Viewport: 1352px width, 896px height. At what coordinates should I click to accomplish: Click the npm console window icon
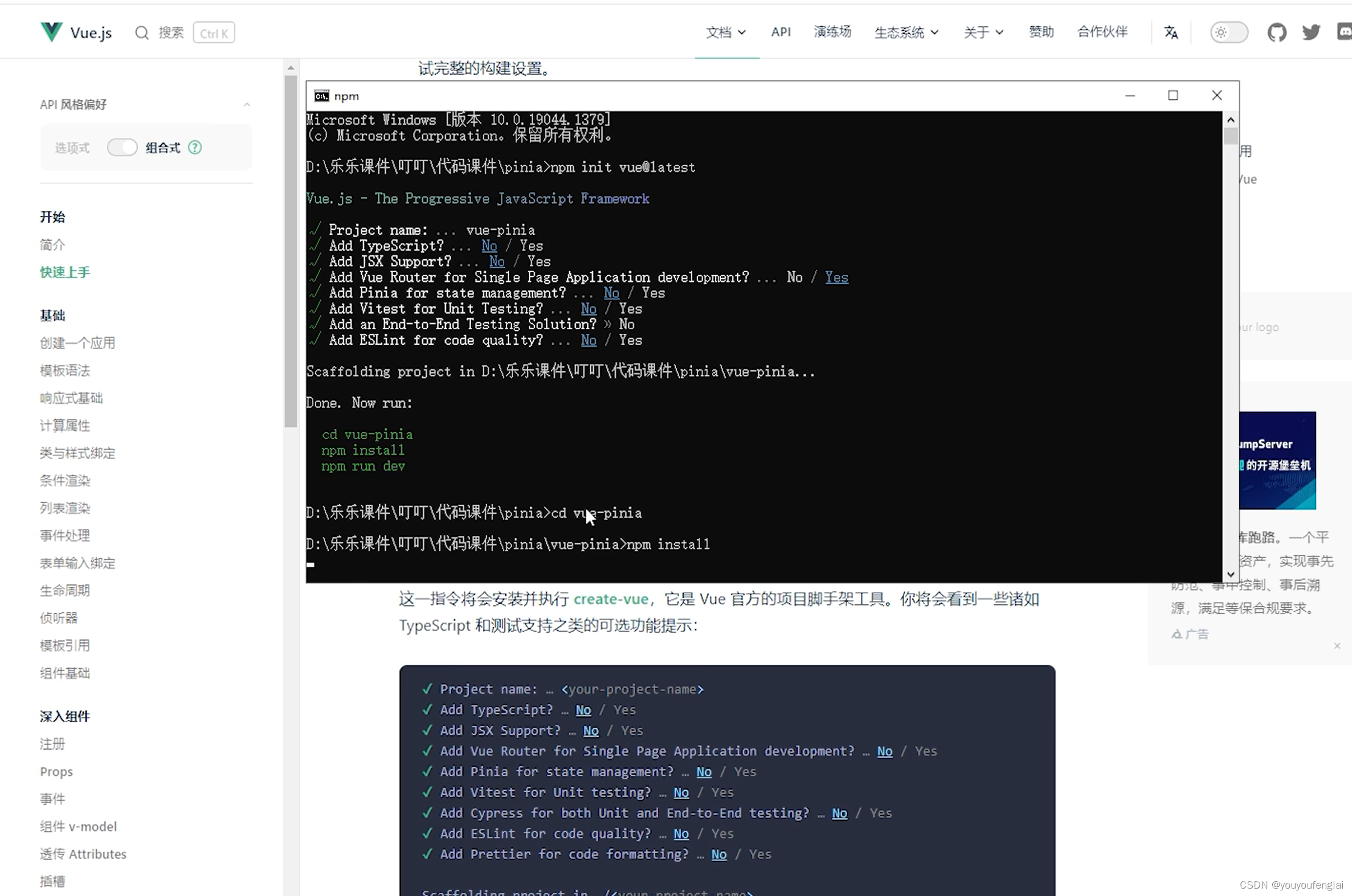tap(322, 96)
